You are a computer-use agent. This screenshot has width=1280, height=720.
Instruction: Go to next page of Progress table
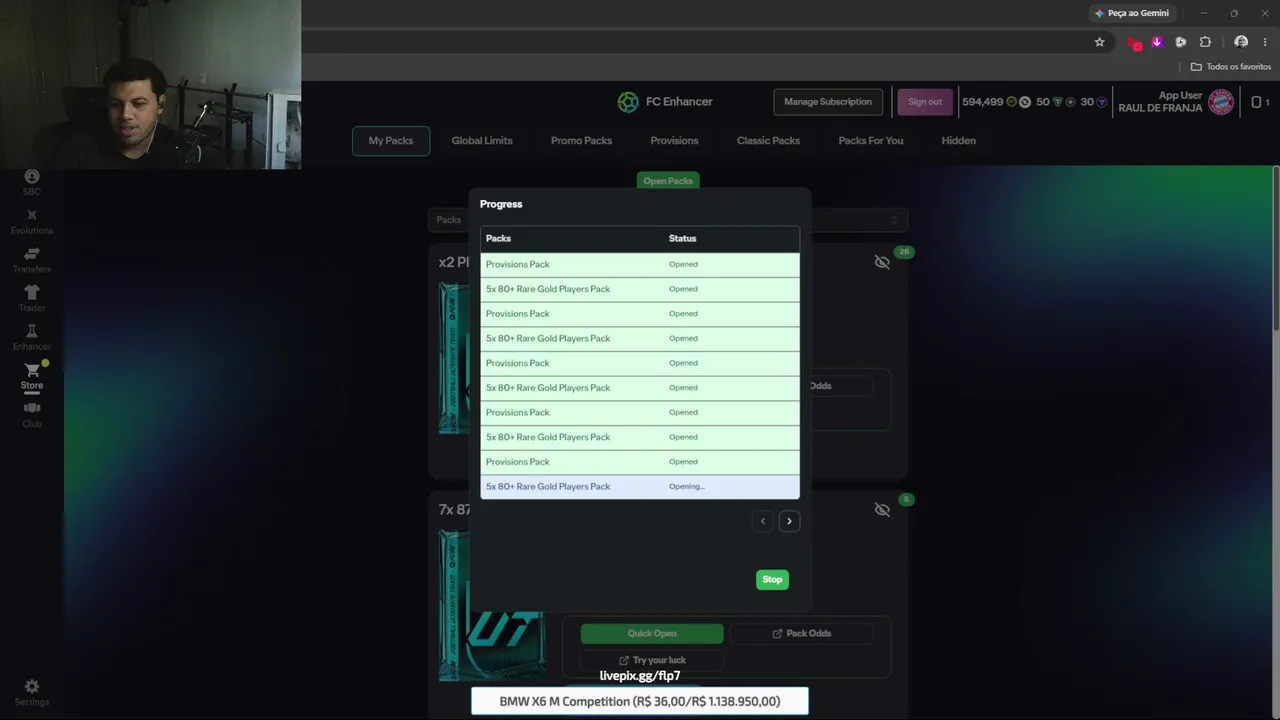pyautogui.click(x=789, y=521)
